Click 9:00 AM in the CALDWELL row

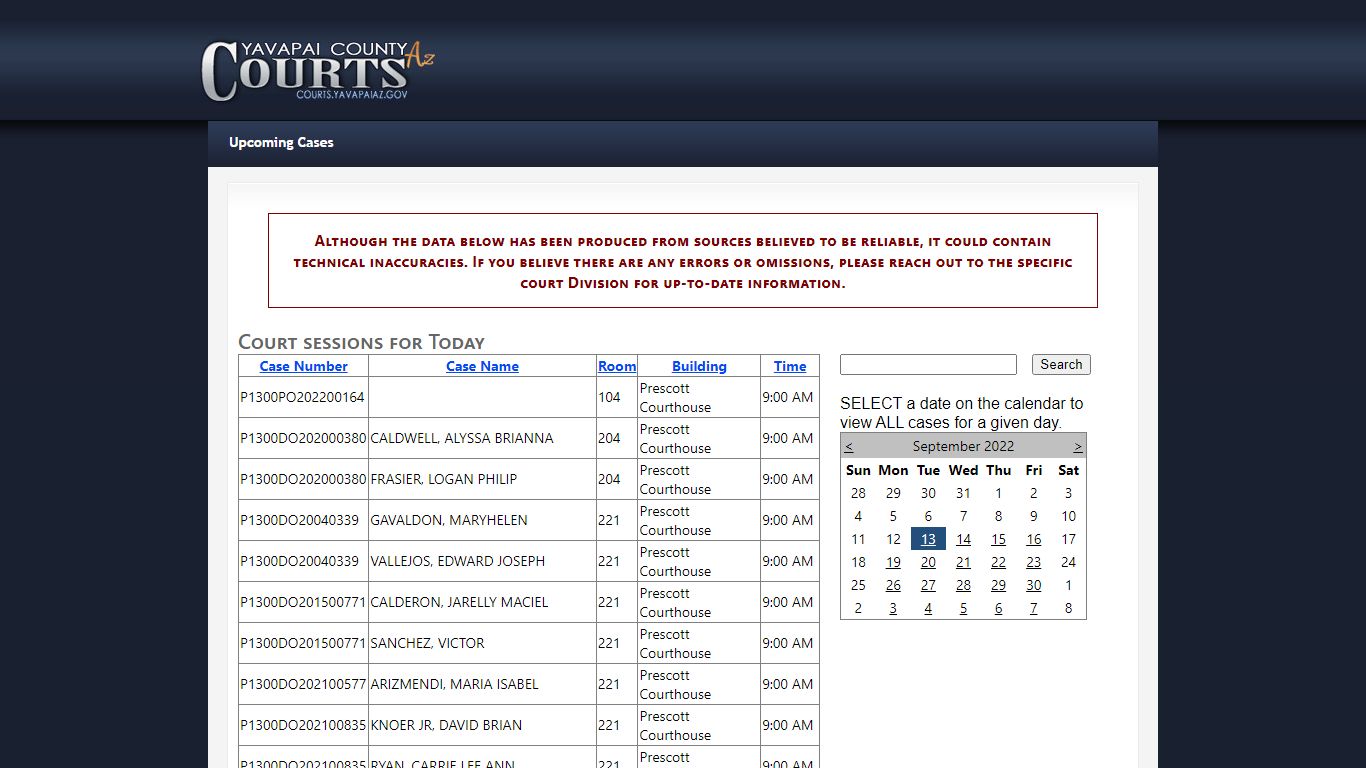tap(788, 438)
